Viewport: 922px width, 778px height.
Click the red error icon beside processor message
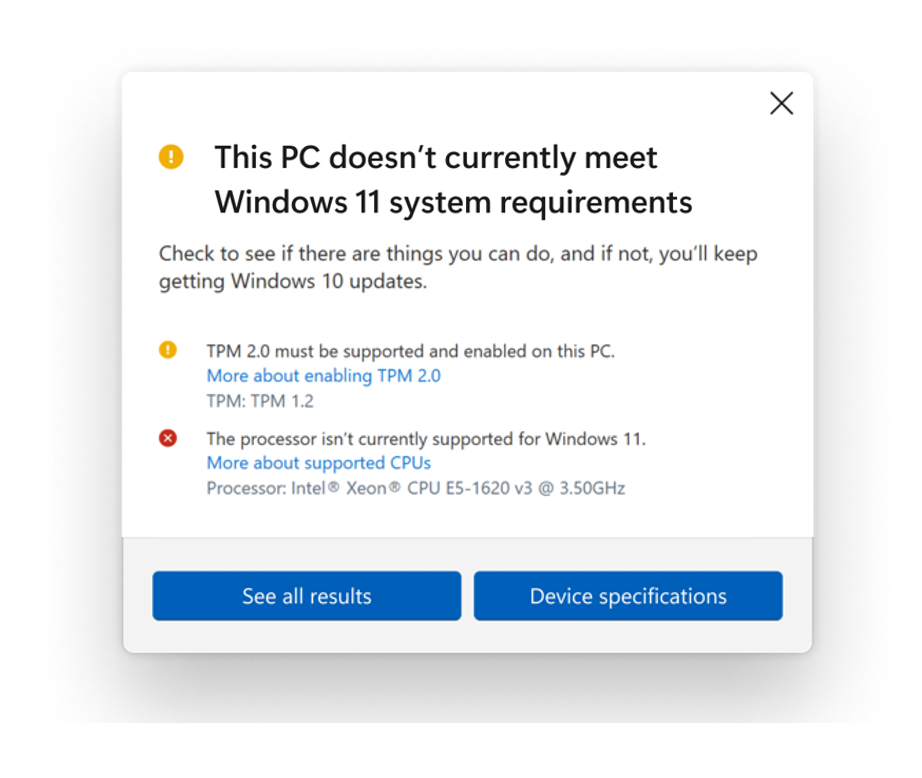168,437
